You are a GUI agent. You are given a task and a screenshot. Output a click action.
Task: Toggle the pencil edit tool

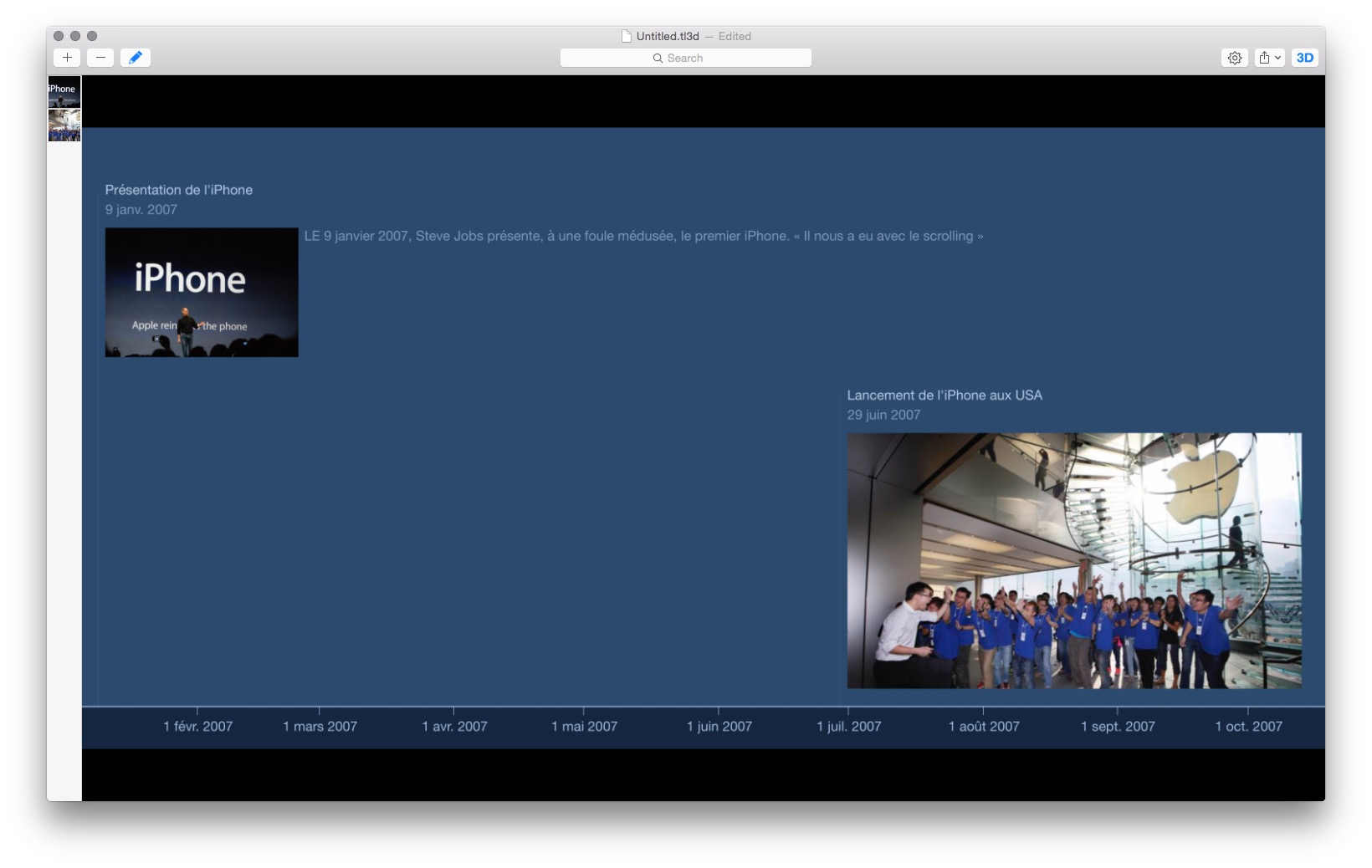136,58
